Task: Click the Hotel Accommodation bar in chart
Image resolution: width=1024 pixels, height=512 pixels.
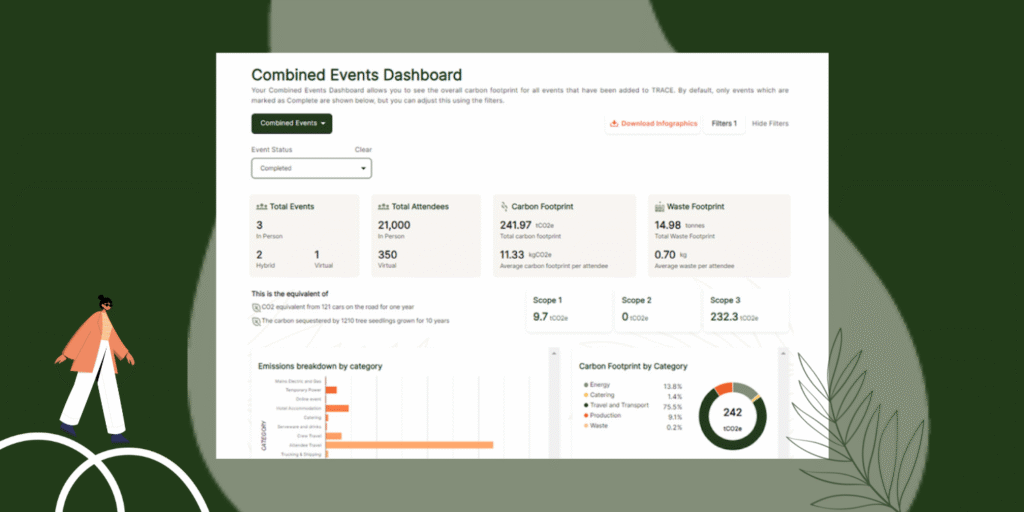Action: click(x=337, y=408)
